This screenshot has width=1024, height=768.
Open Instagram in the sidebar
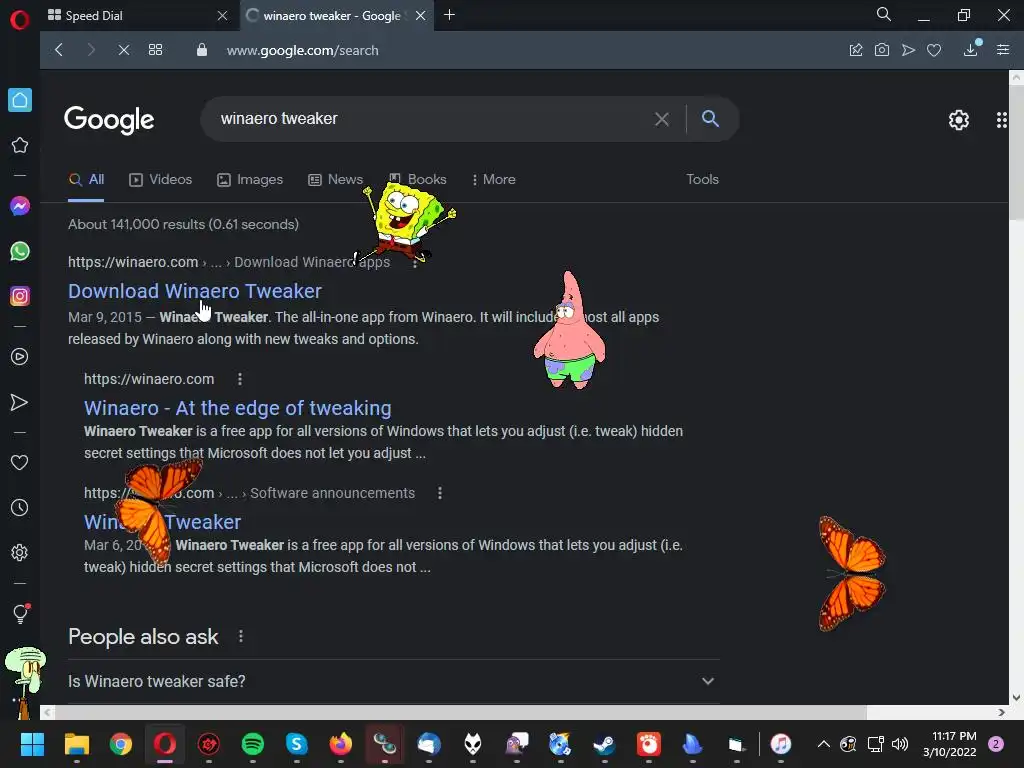[20, 296]
